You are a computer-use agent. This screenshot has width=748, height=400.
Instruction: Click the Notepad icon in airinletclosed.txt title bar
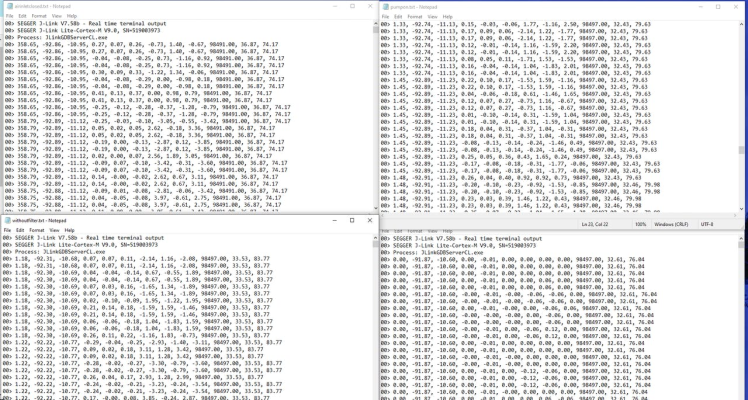10,6
